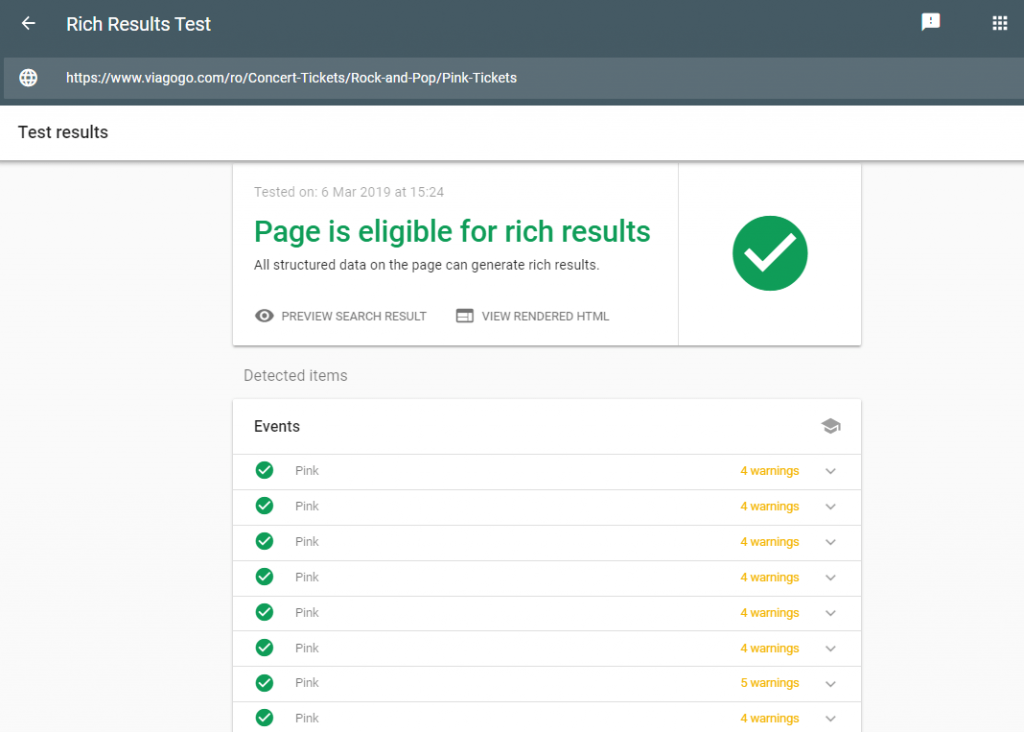
Task: Open Preview Search Result
Action: pos(341,315)
